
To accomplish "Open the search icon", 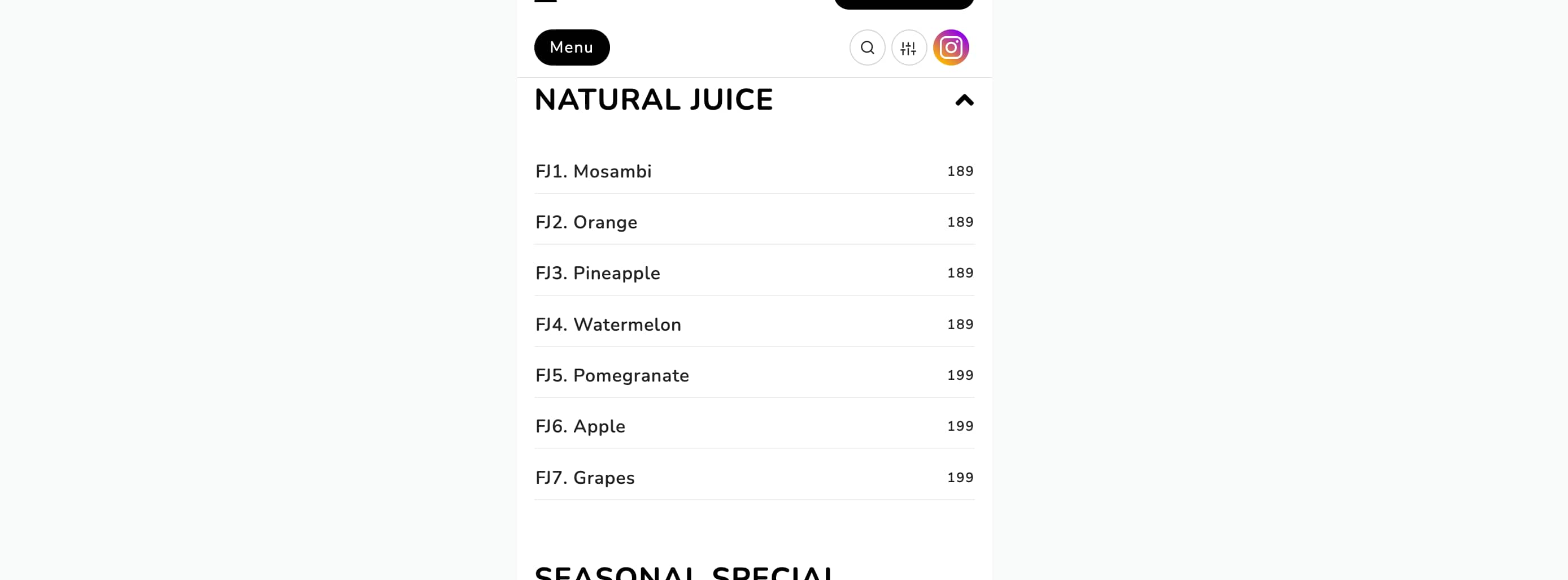I will [867, 47].
